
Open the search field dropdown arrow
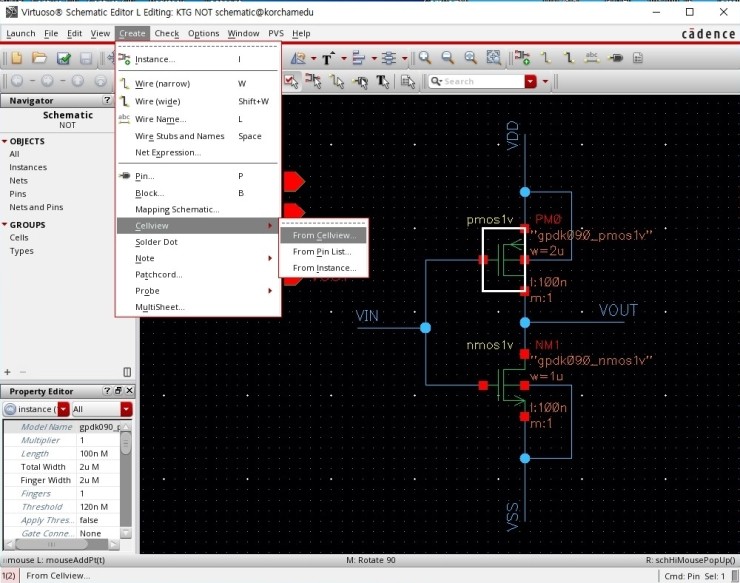click(x=530, y=81)
